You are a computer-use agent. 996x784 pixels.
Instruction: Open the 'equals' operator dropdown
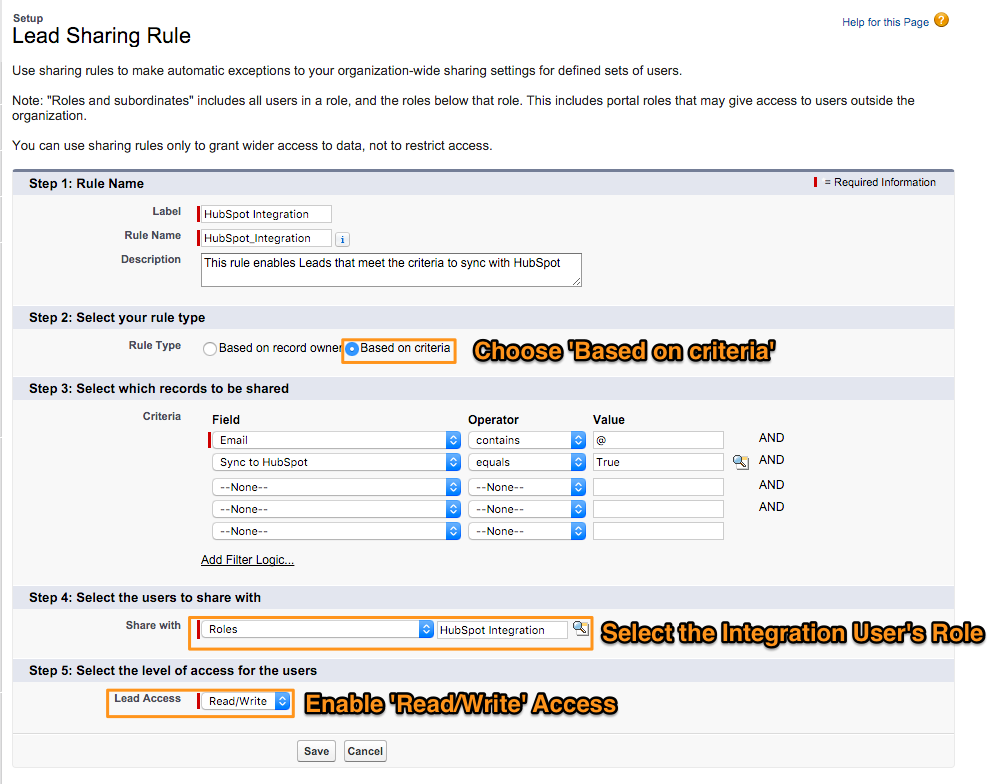527,462
